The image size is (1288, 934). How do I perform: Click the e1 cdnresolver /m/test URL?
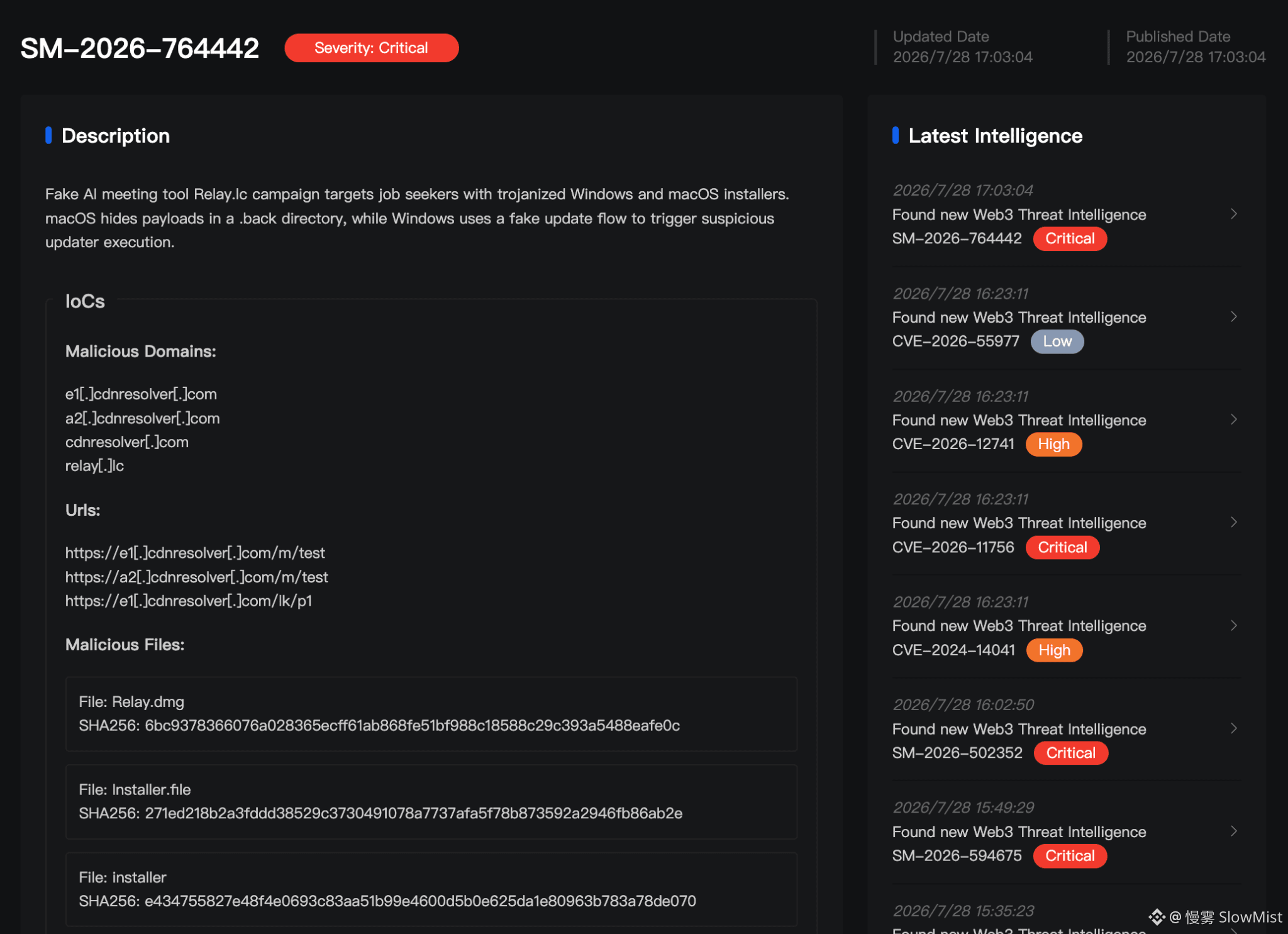click(x=195, y=553)
